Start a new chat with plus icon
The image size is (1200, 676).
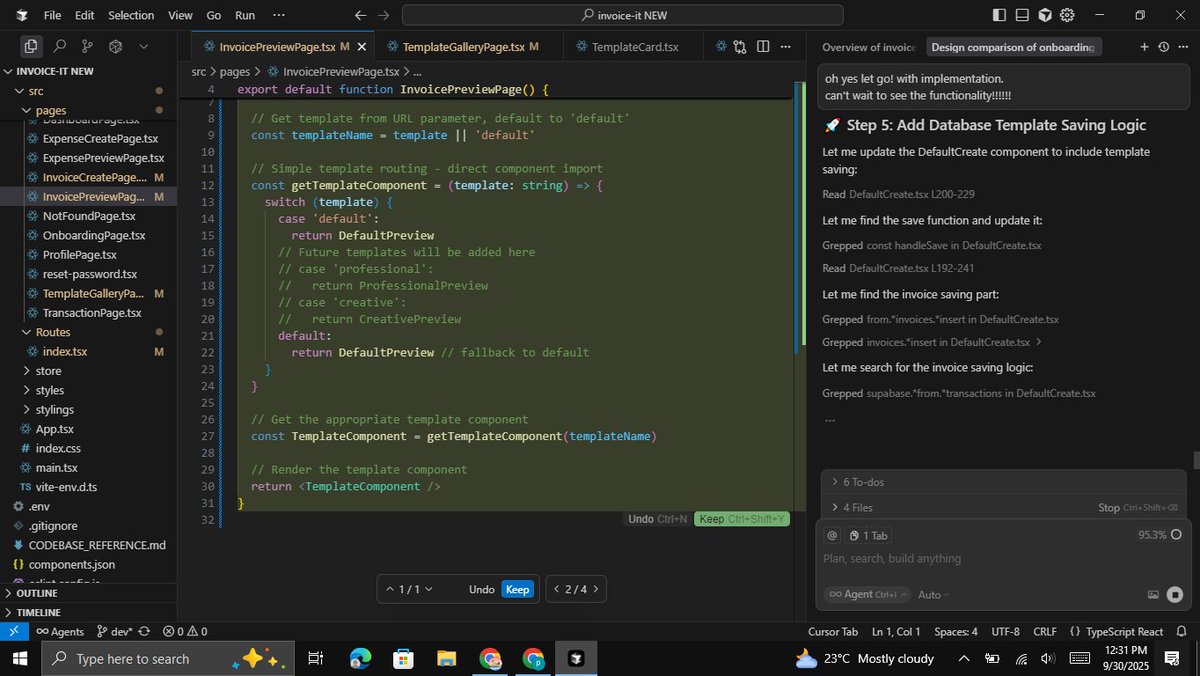pyautogui.click(x=1144, y=47)
